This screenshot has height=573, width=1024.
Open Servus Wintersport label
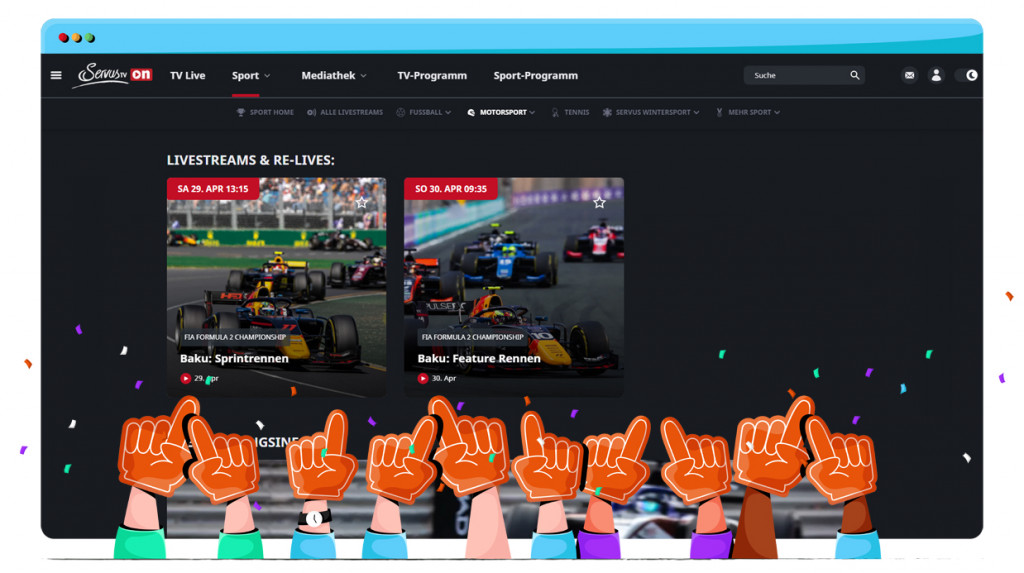pyautogui.click(x=653, y=112)
